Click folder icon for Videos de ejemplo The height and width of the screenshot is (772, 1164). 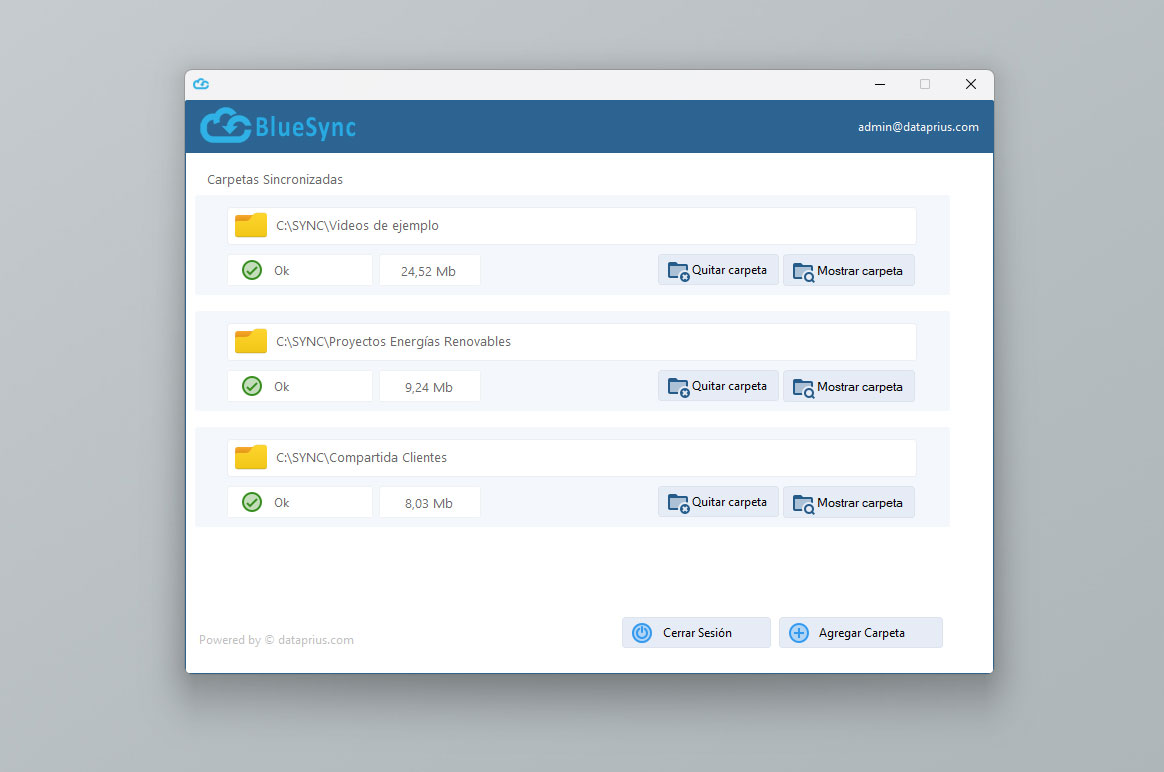[251, 226]
